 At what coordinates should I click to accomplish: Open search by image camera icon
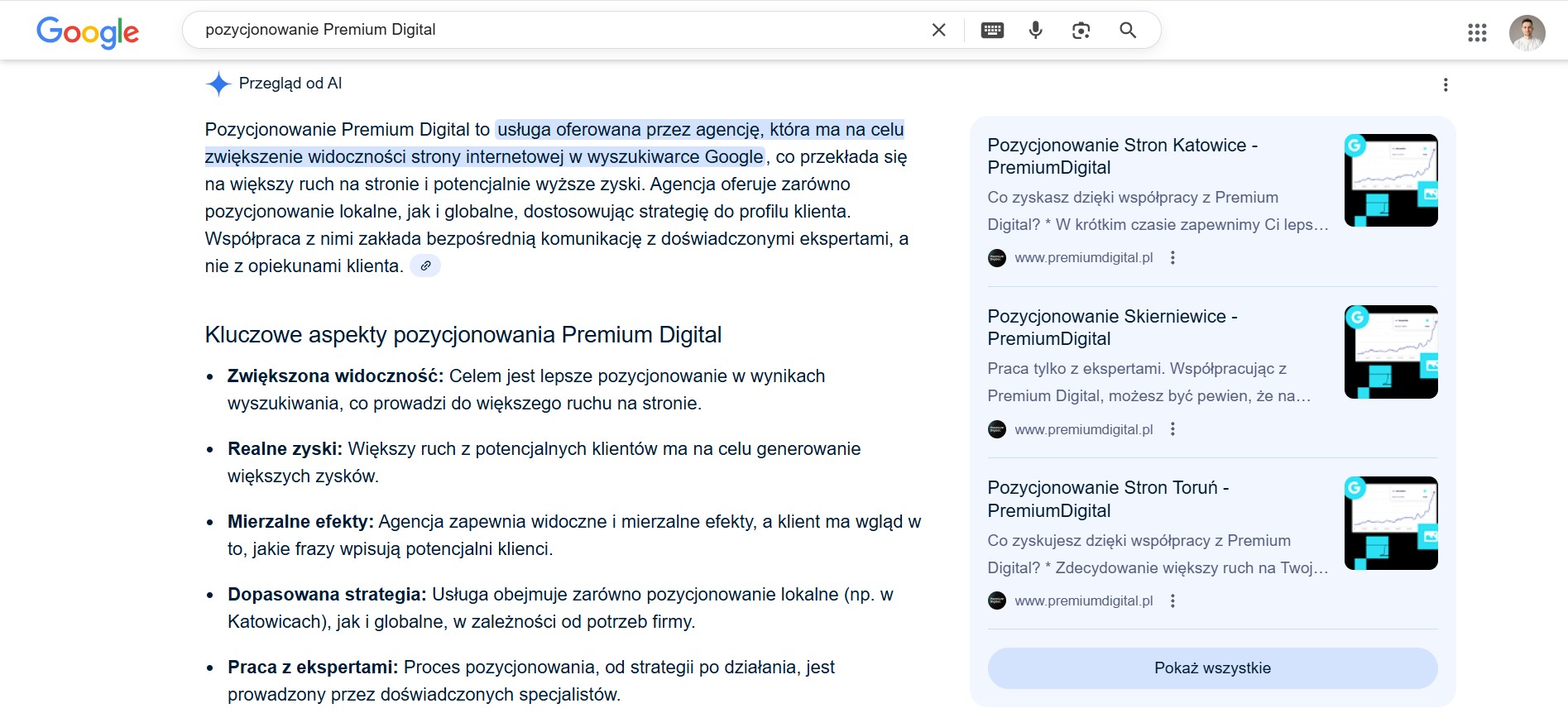[1081, 31]
